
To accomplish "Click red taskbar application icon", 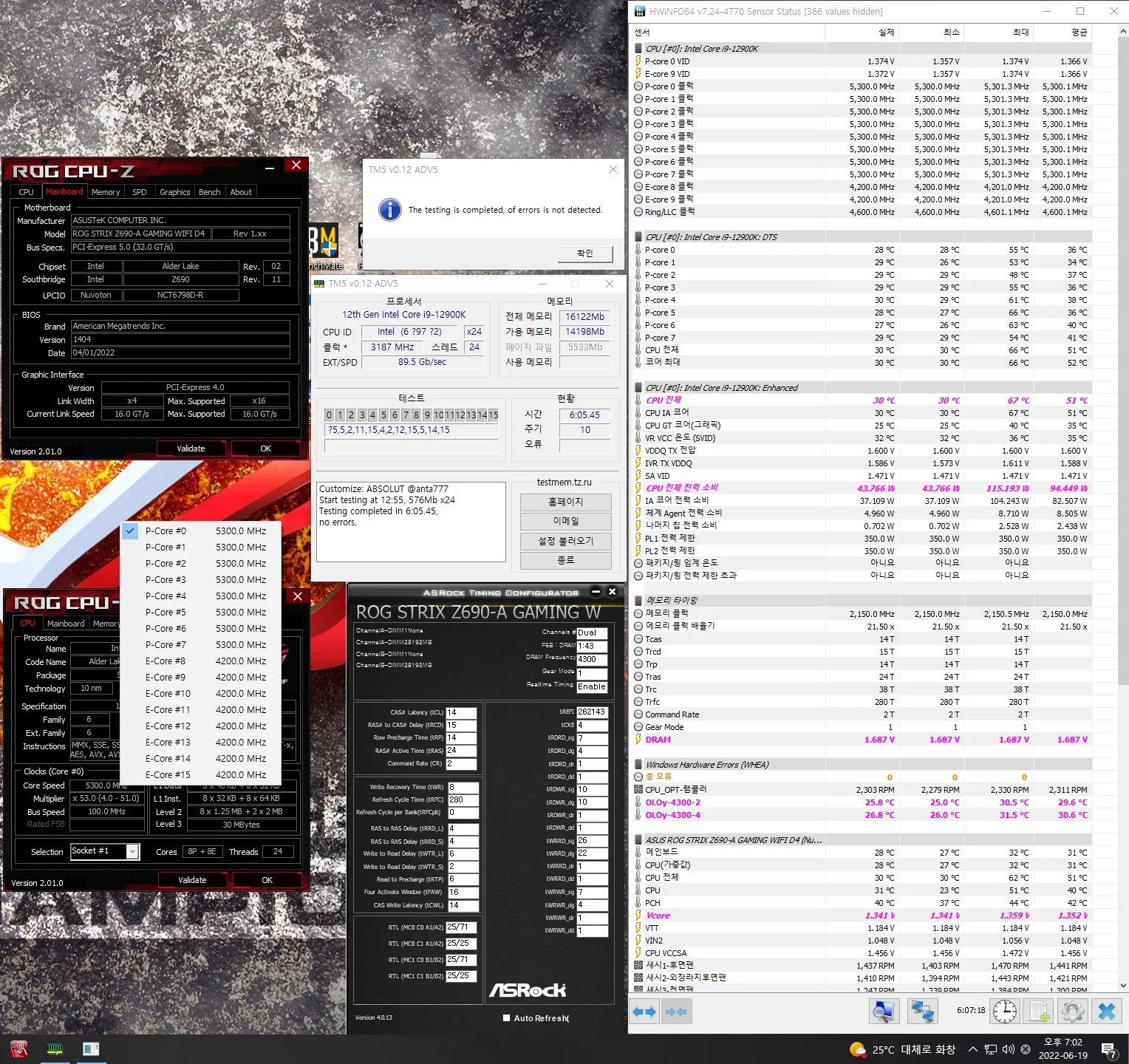I will point(19,1048).
